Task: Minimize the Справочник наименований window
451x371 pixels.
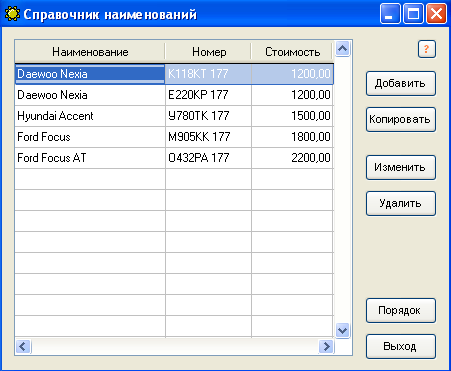Action: [x=390, y=14]
